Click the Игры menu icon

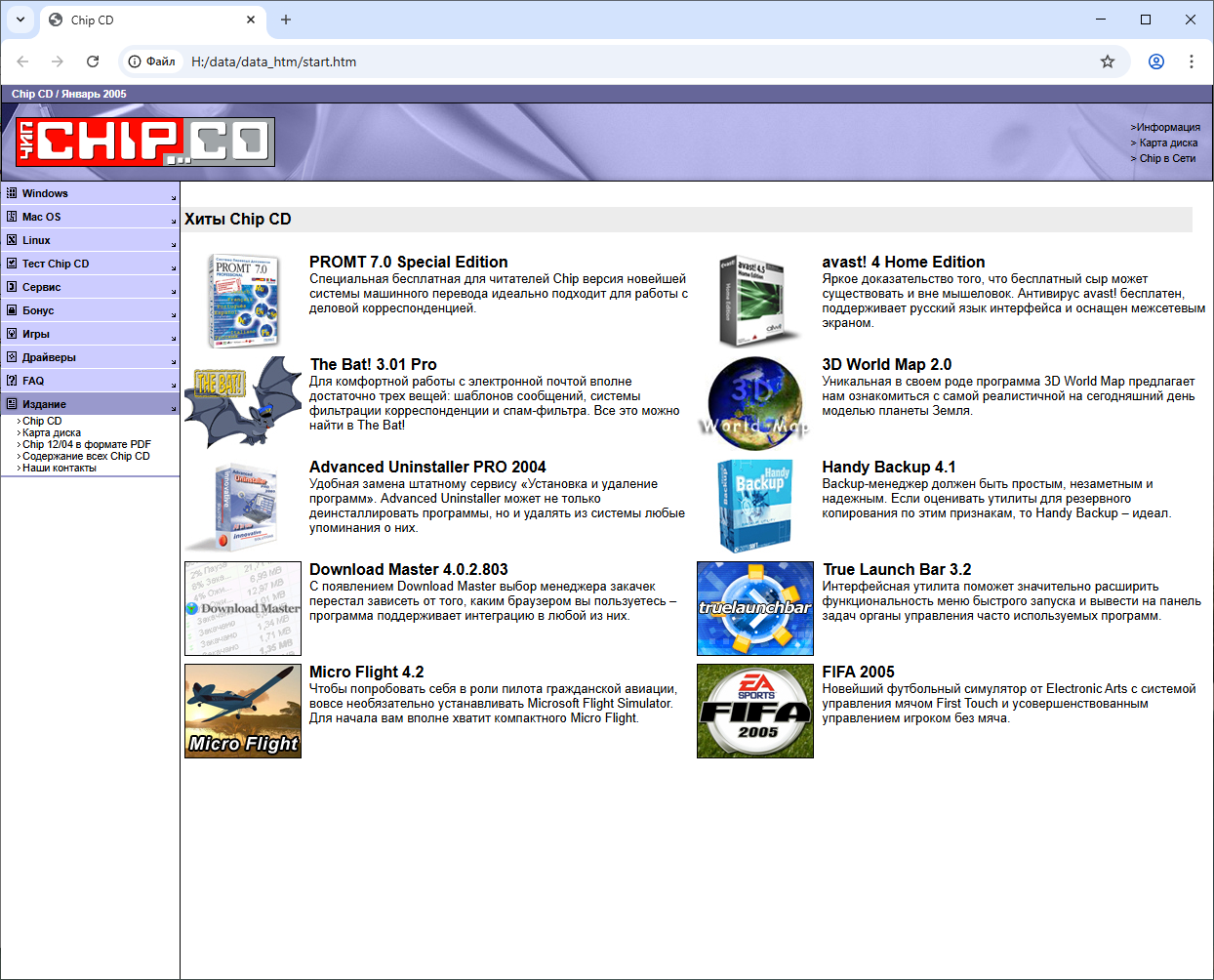coord(12,334)
